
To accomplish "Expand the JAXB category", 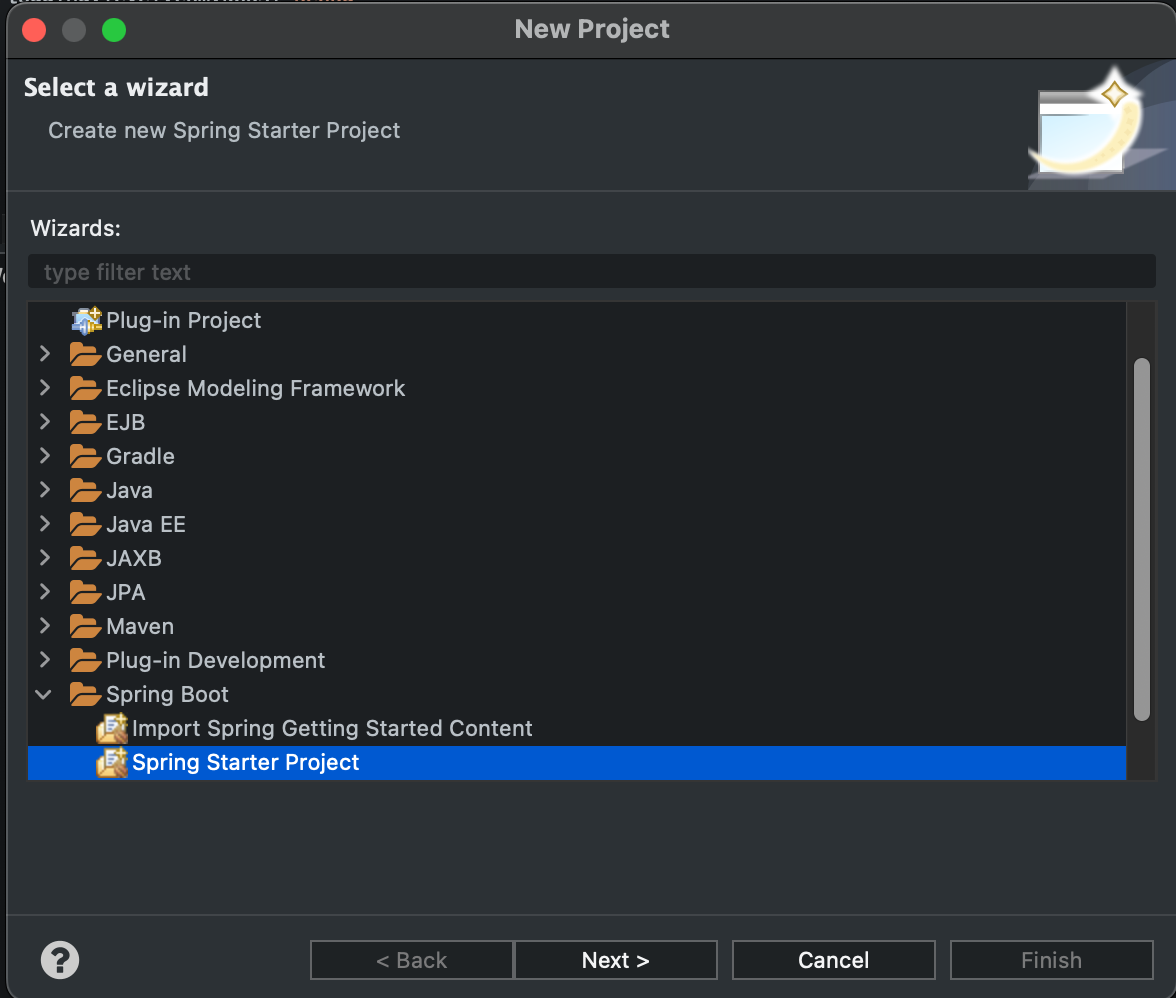I will 44,558.
